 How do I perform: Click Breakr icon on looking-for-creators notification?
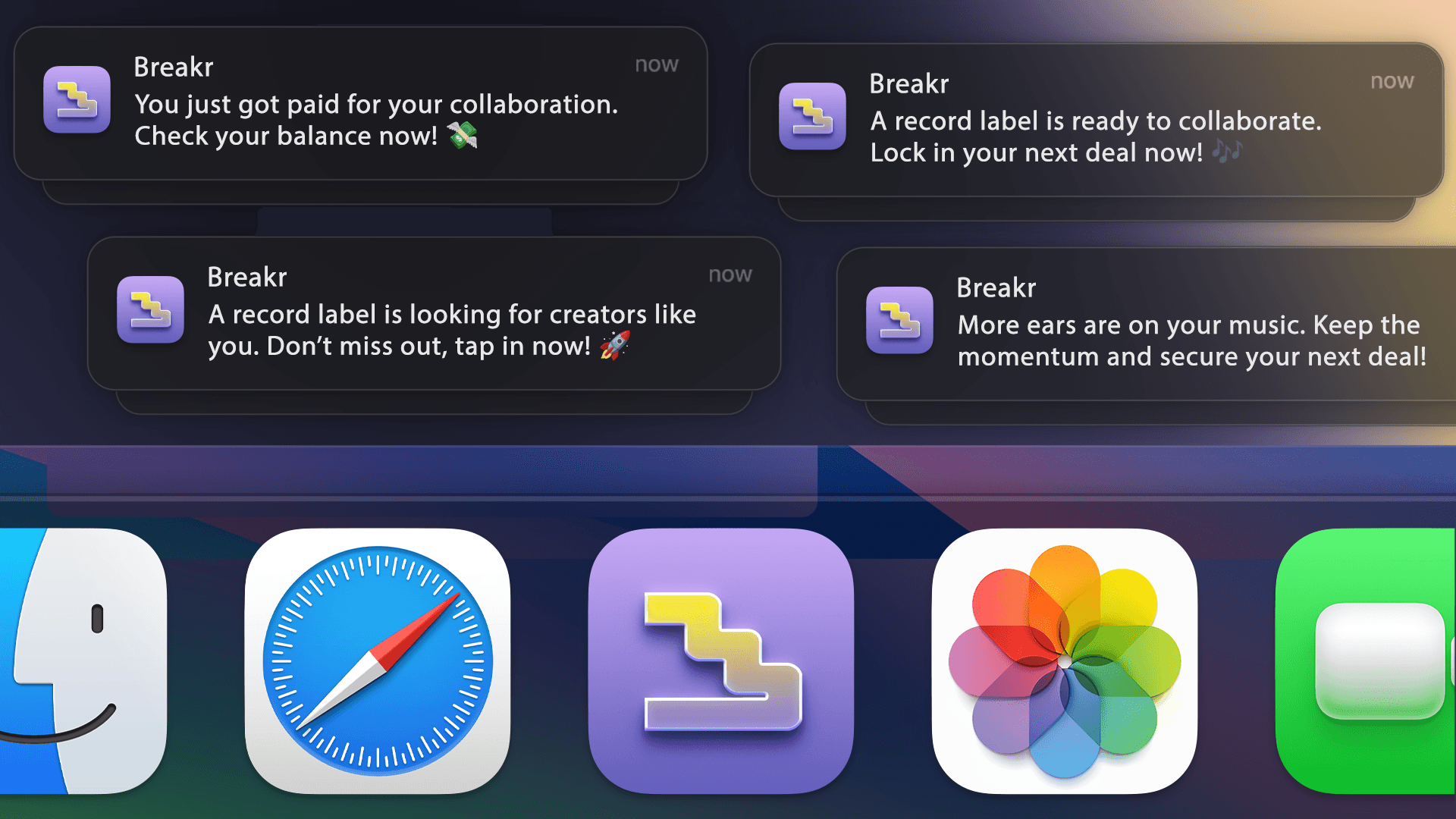tap(150, 309)
